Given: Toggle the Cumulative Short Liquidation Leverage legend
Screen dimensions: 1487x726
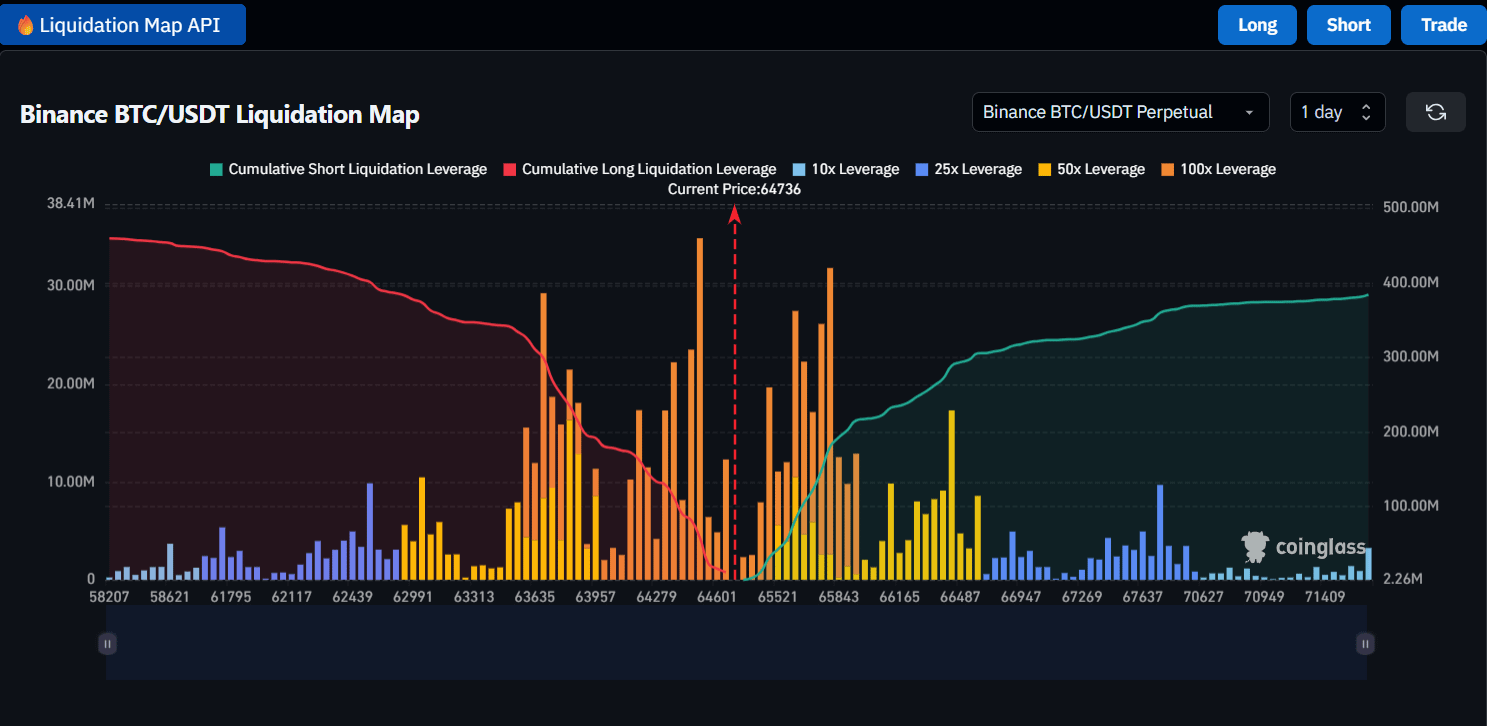Looking at the screenshot, I should click(348, 169).
